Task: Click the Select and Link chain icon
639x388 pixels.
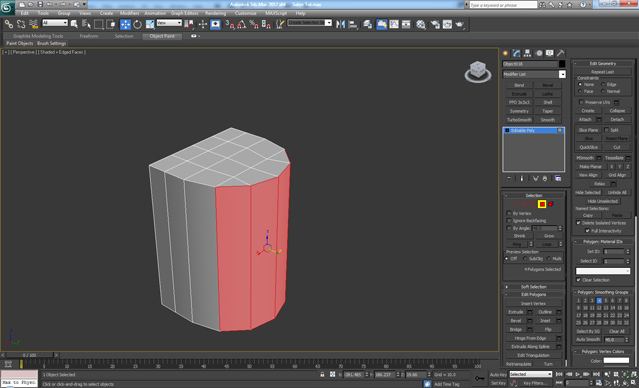Action: 9,24
